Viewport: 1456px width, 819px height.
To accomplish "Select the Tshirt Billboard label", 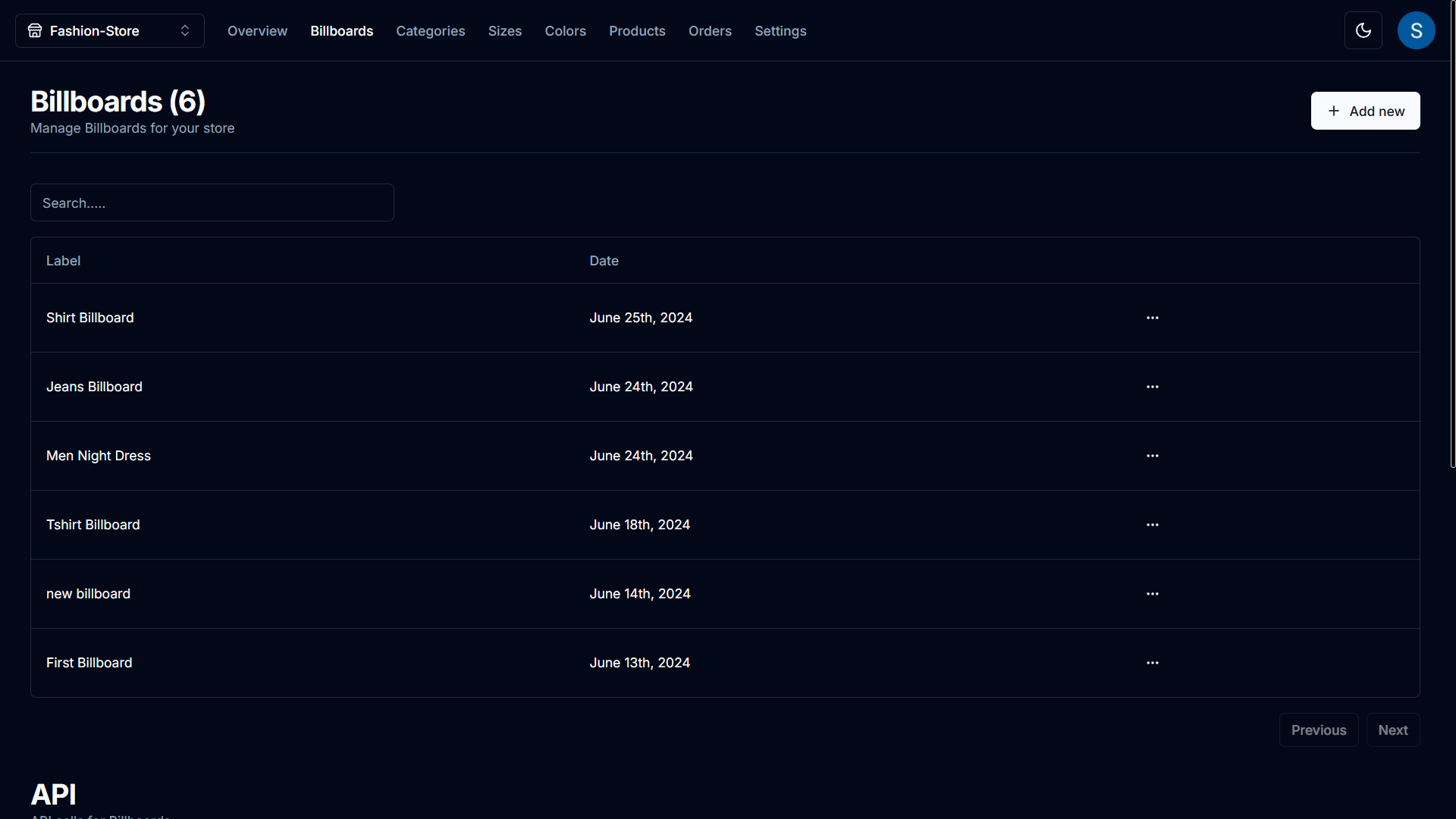I will tap(93, 525).
